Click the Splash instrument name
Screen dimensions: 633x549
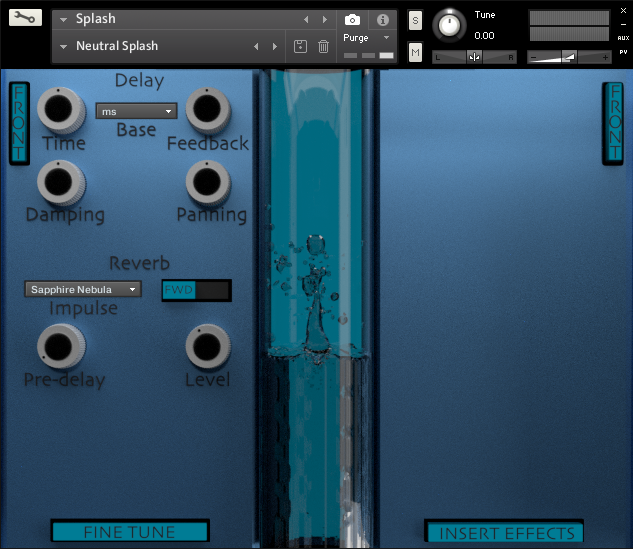96,19
